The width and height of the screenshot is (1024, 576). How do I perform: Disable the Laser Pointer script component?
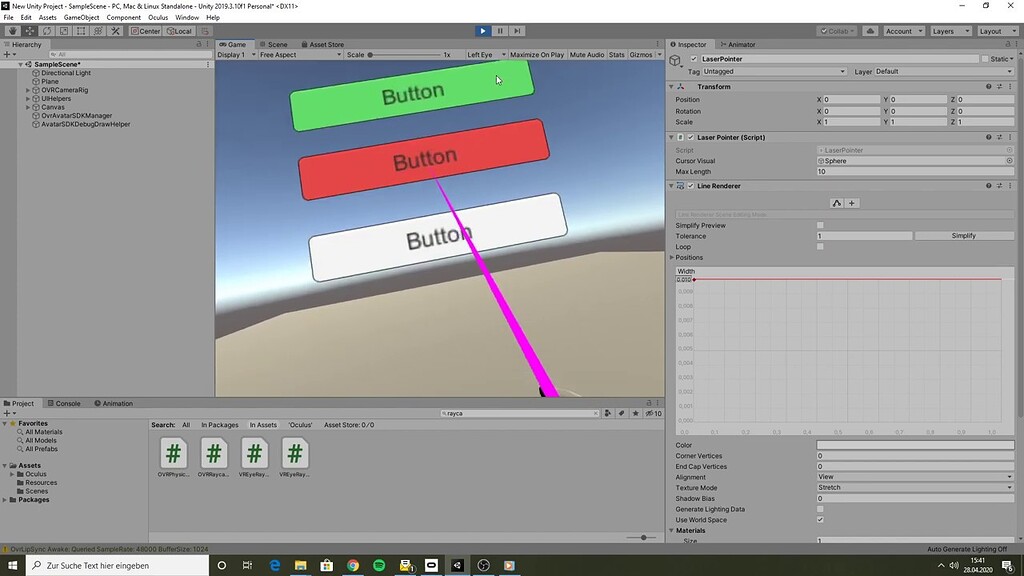(690, 137)
